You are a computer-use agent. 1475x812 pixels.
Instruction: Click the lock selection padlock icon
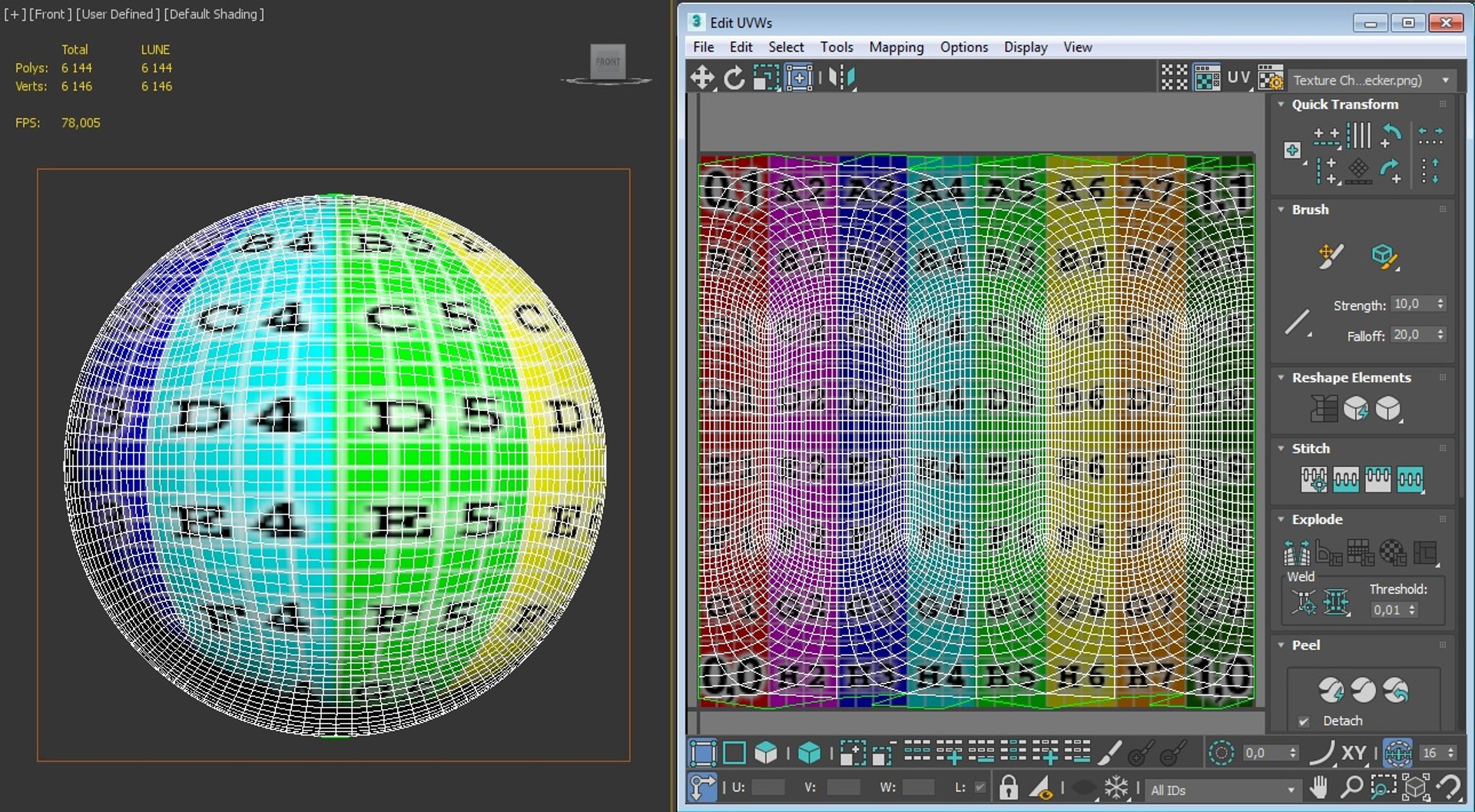click(x=1008, y=787)
